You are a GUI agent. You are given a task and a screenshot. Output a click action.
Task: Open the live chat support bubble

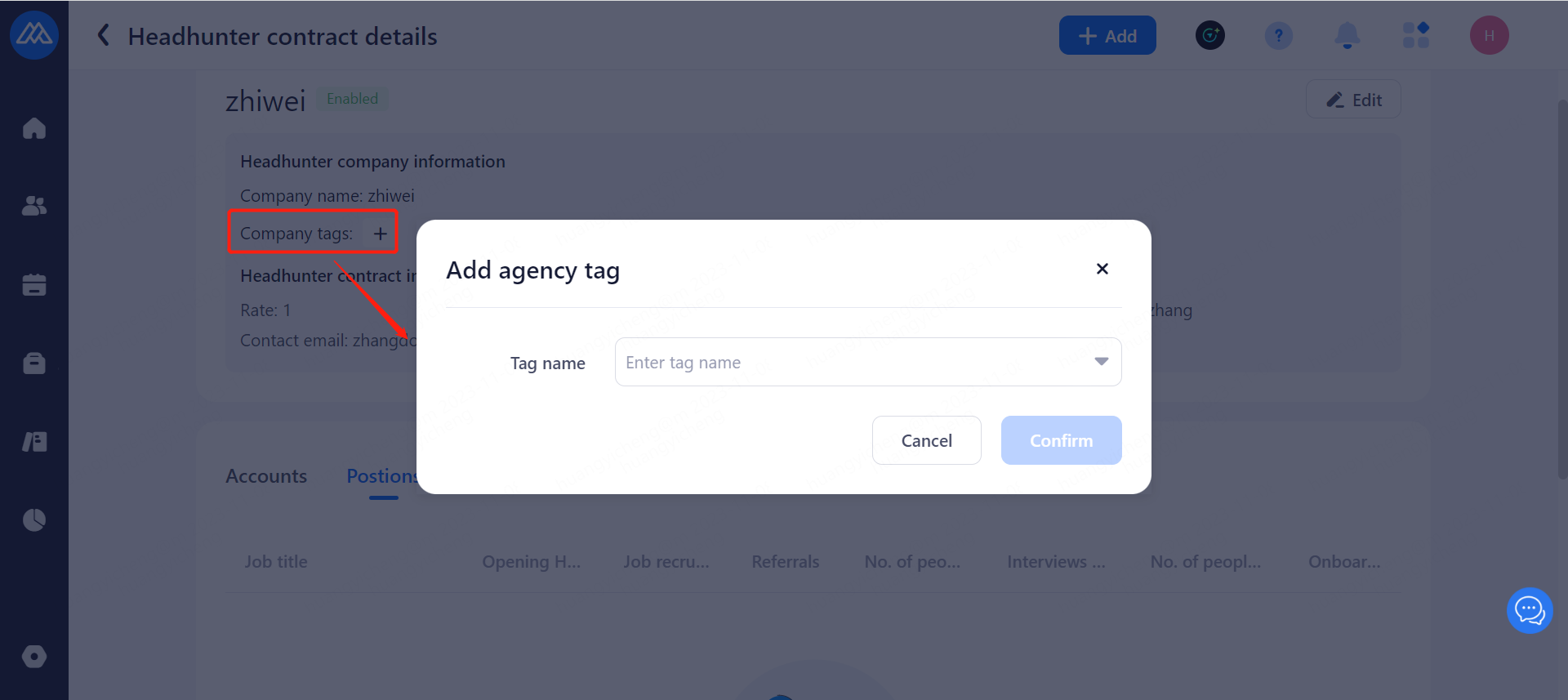tap(1529, 610)
